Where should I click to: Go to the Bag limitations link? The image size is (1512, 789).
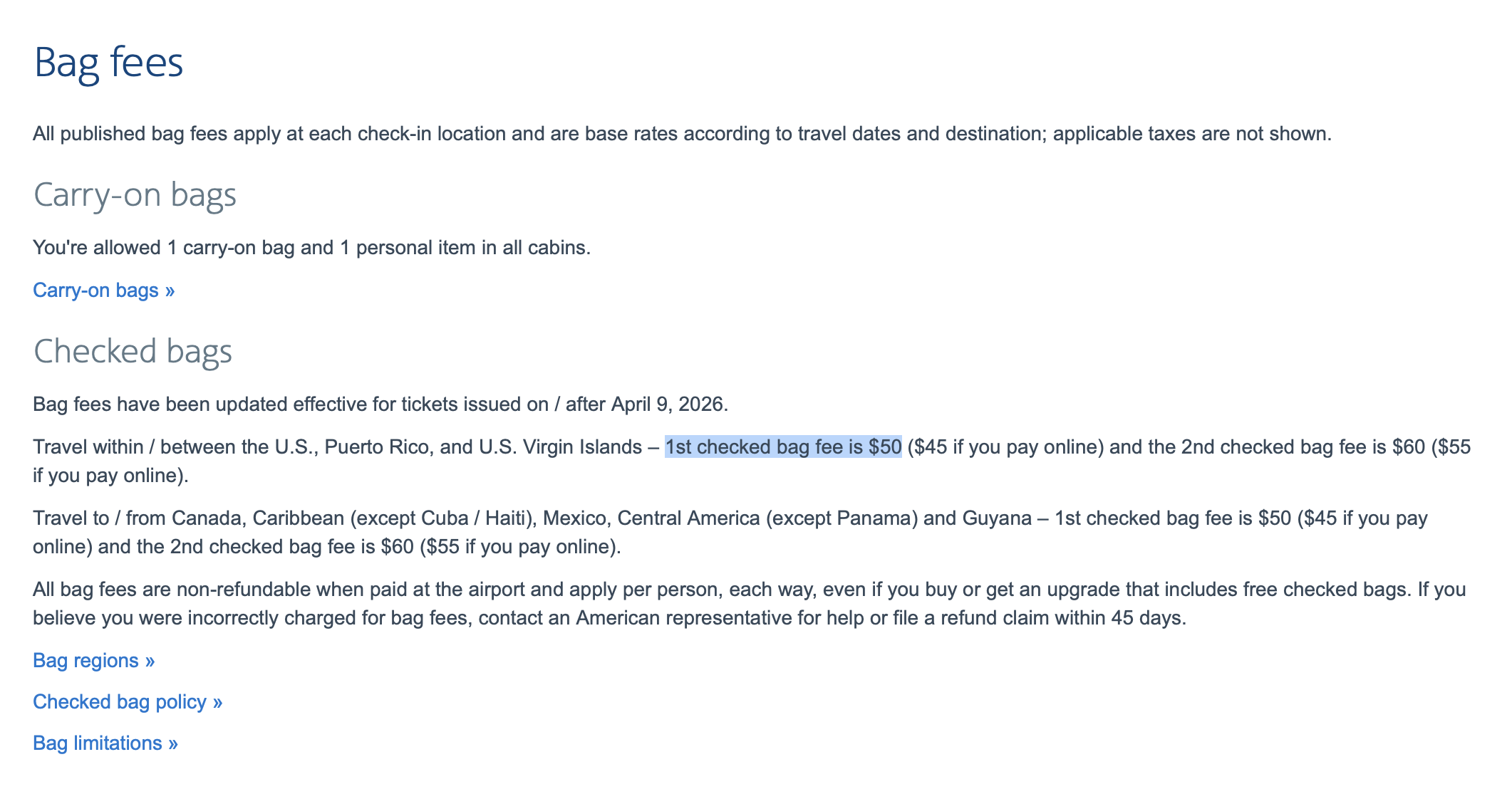pyautogui.click(x=105, y=743)
